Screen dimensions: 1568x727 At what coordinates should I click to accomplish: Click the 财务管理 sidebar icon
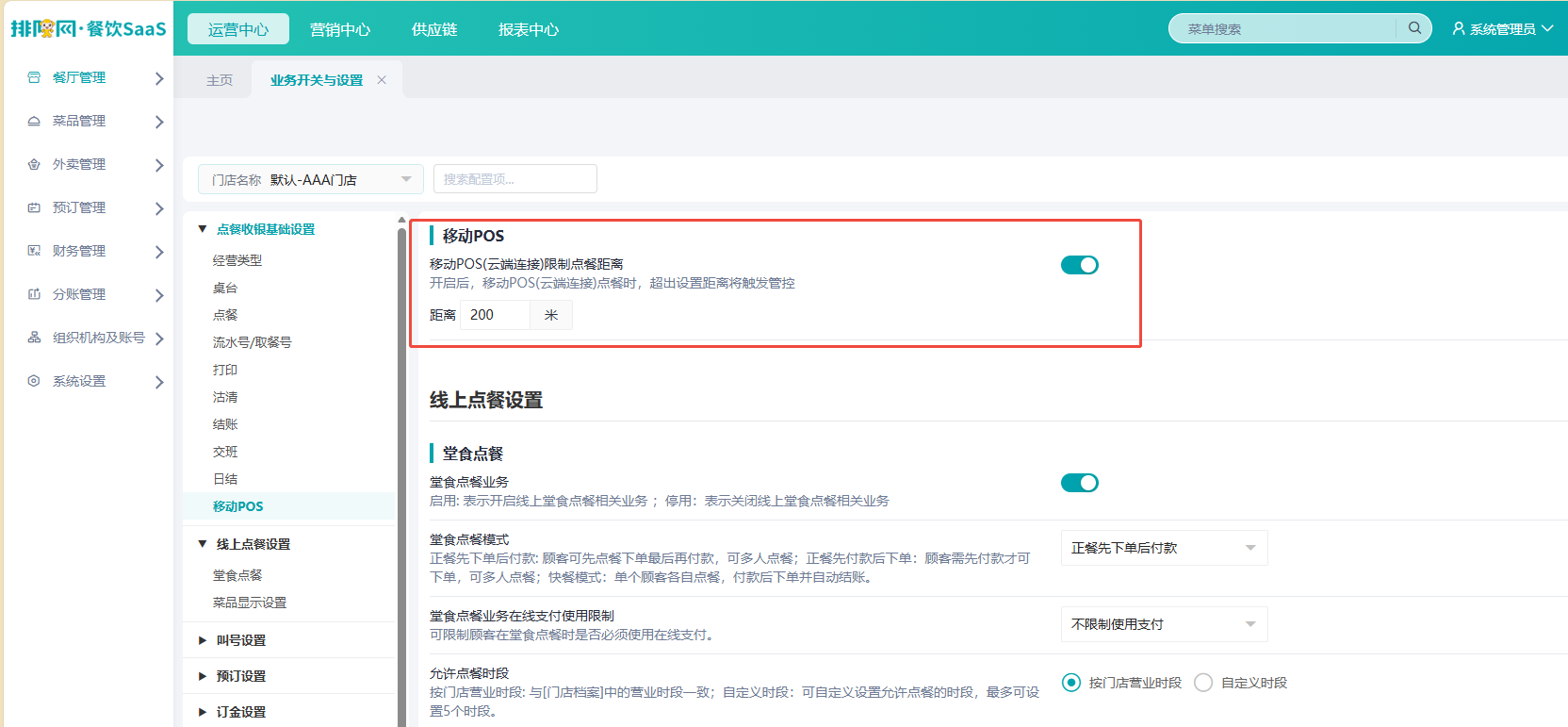34,251
